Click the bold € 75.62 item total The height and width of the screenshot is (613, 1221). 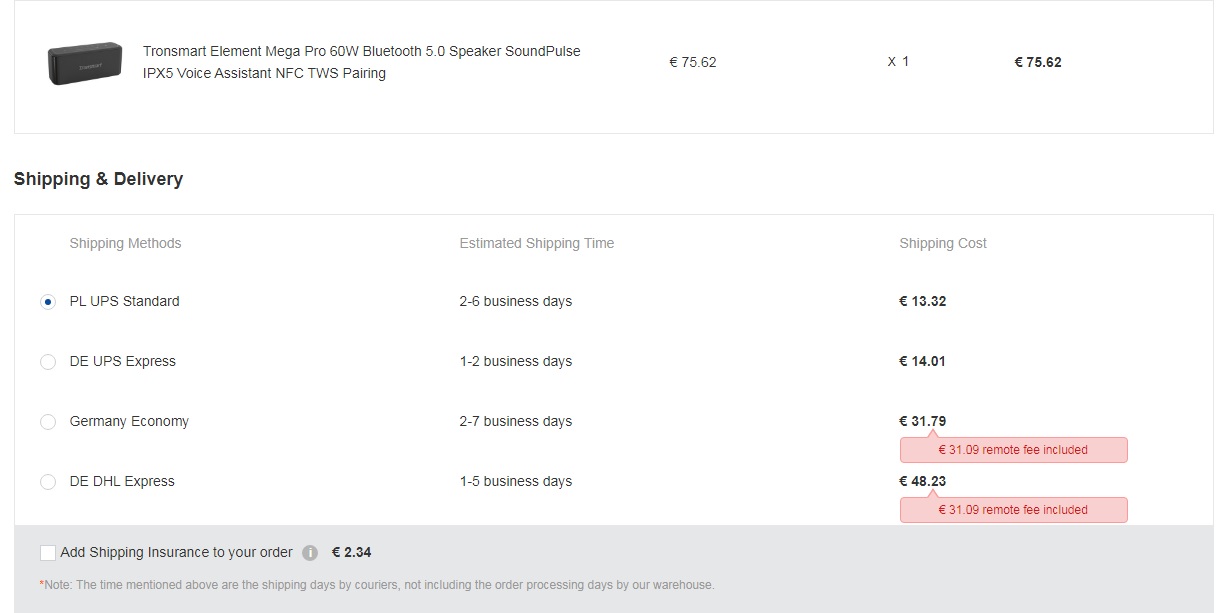click(x=1037, y=62)
